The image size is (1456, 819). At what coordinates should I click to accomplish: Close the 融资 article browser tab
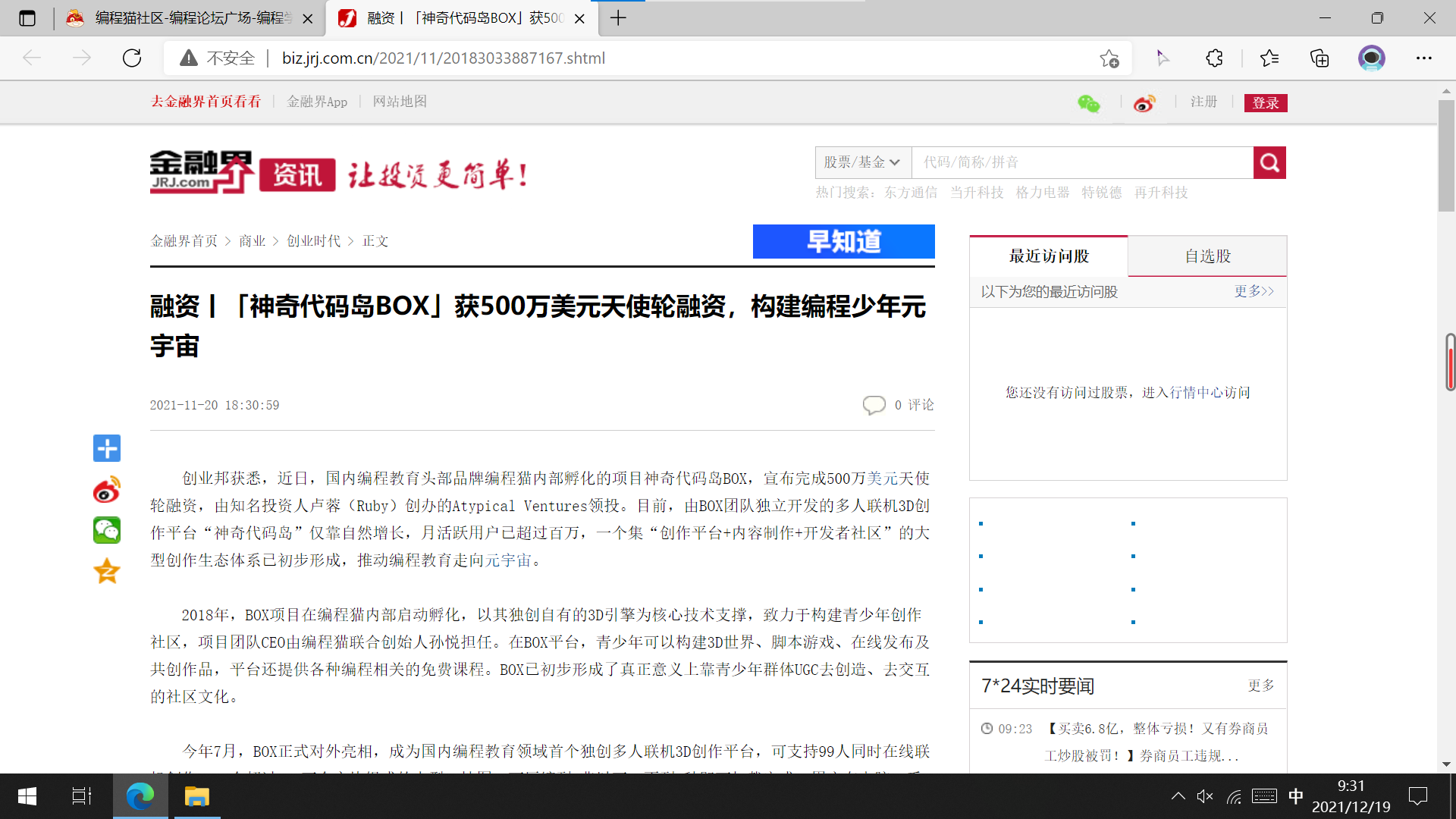pyautogui.click(x=580, y=18)
